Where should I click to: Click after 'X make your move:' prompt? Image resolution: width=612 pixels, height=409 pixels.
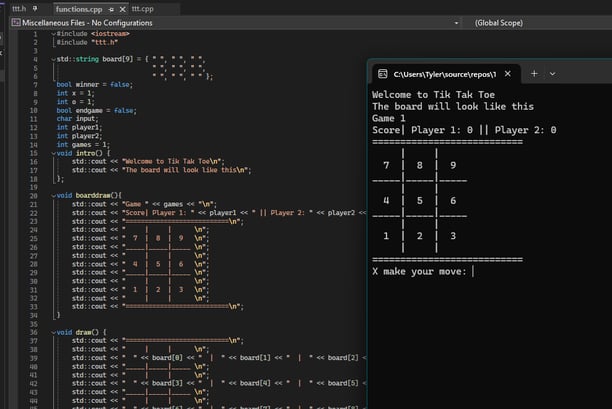pos(473,271)
